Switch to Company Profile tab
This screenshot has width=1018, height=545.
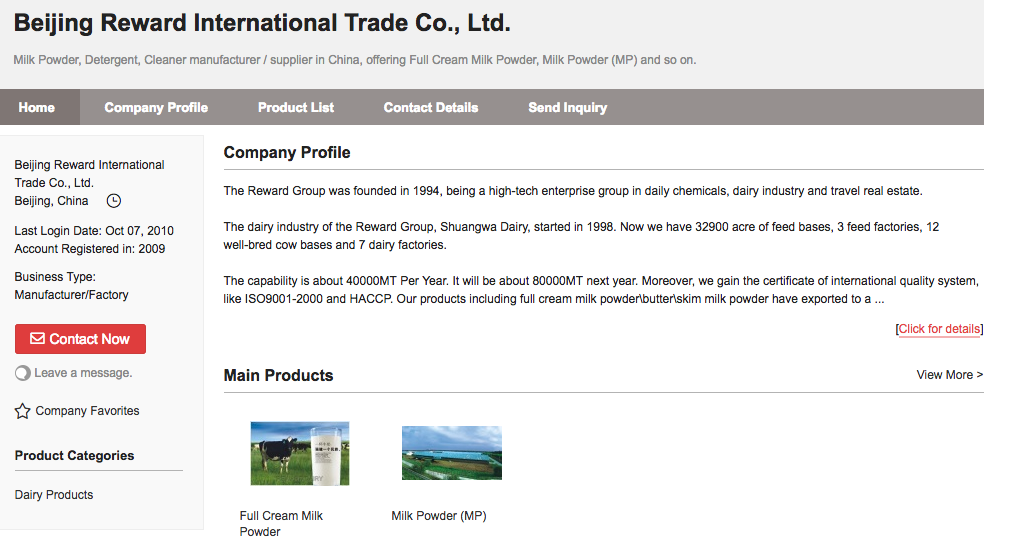(x=156, y=107)
